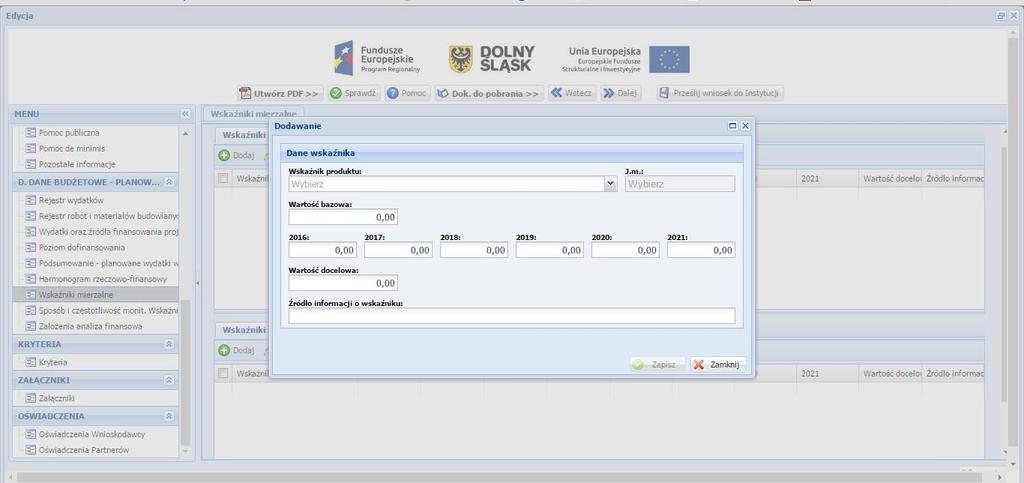Click the Wskaźnik produktu combo field
This screenshot has height=483, width=1024.
coord(447,184)
